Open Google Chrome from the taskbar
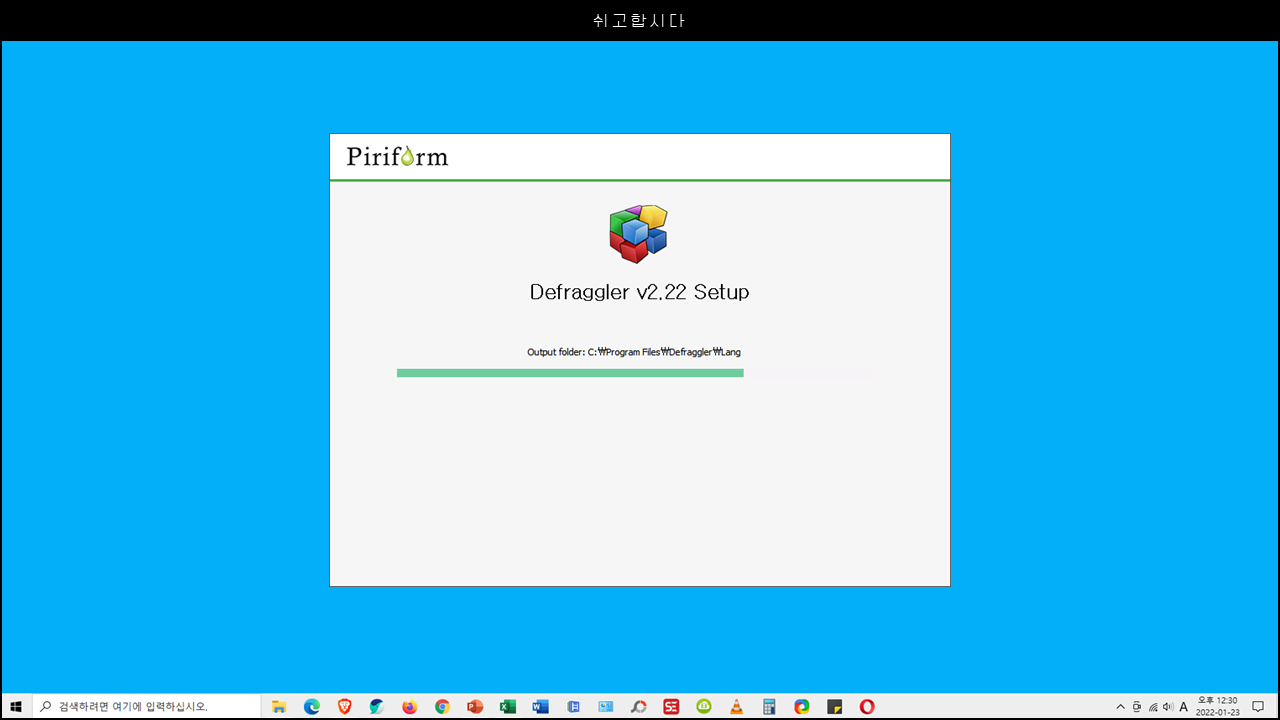Viewport: 1280px width, 720px height. [442, 706]
